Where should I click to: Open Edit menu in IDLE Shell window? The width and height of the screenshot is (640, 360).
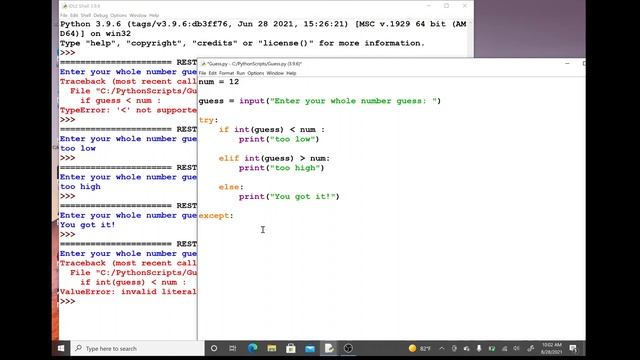point(74,16)
